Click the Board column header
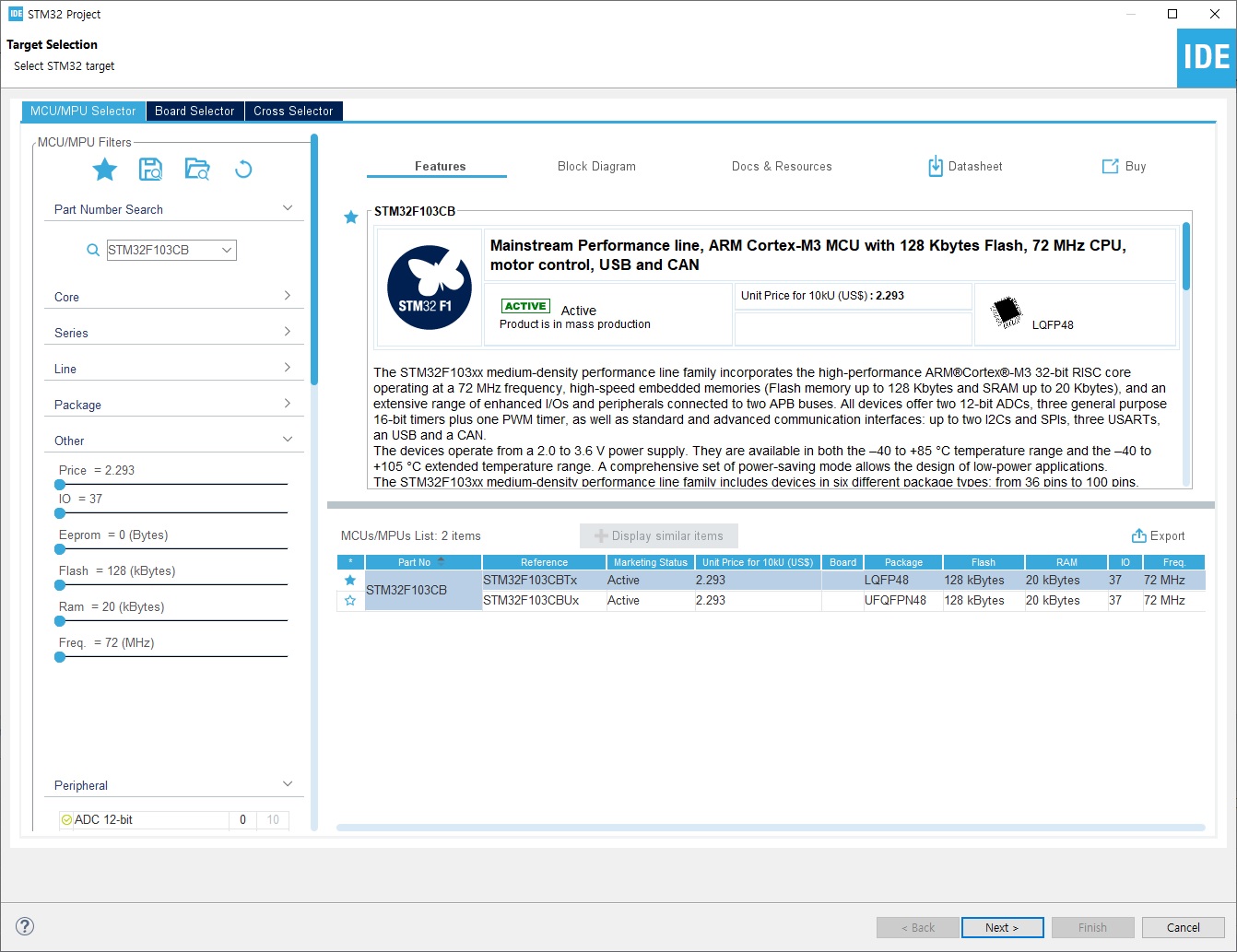This screenshot has height=952, width=1237. 842,562
